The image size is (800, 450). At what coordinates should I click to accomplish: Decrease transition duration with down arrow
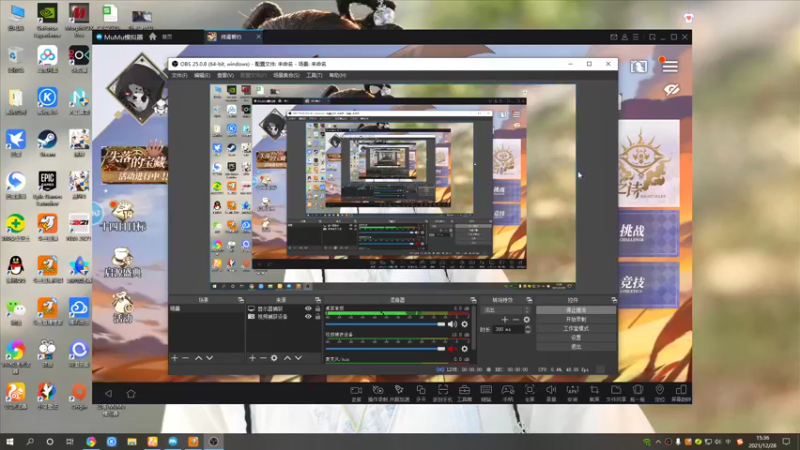point(528,332)
